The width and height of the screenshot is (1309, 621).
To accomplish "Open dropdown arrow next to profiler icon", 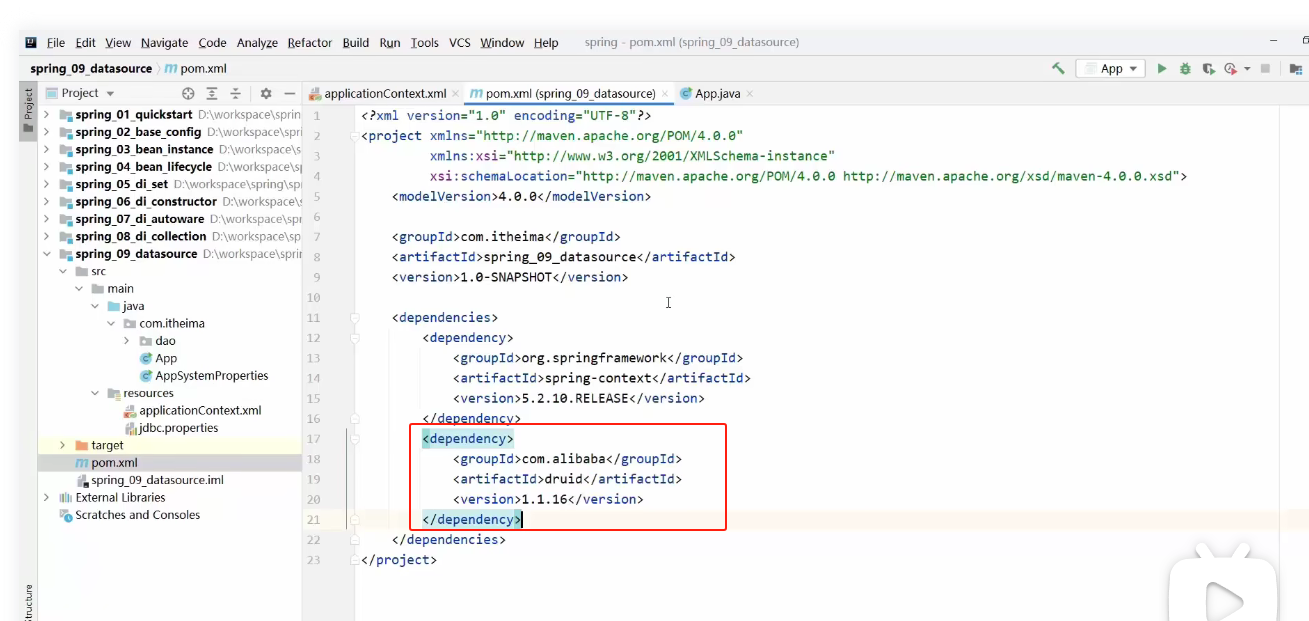I will pos(1246,70).
